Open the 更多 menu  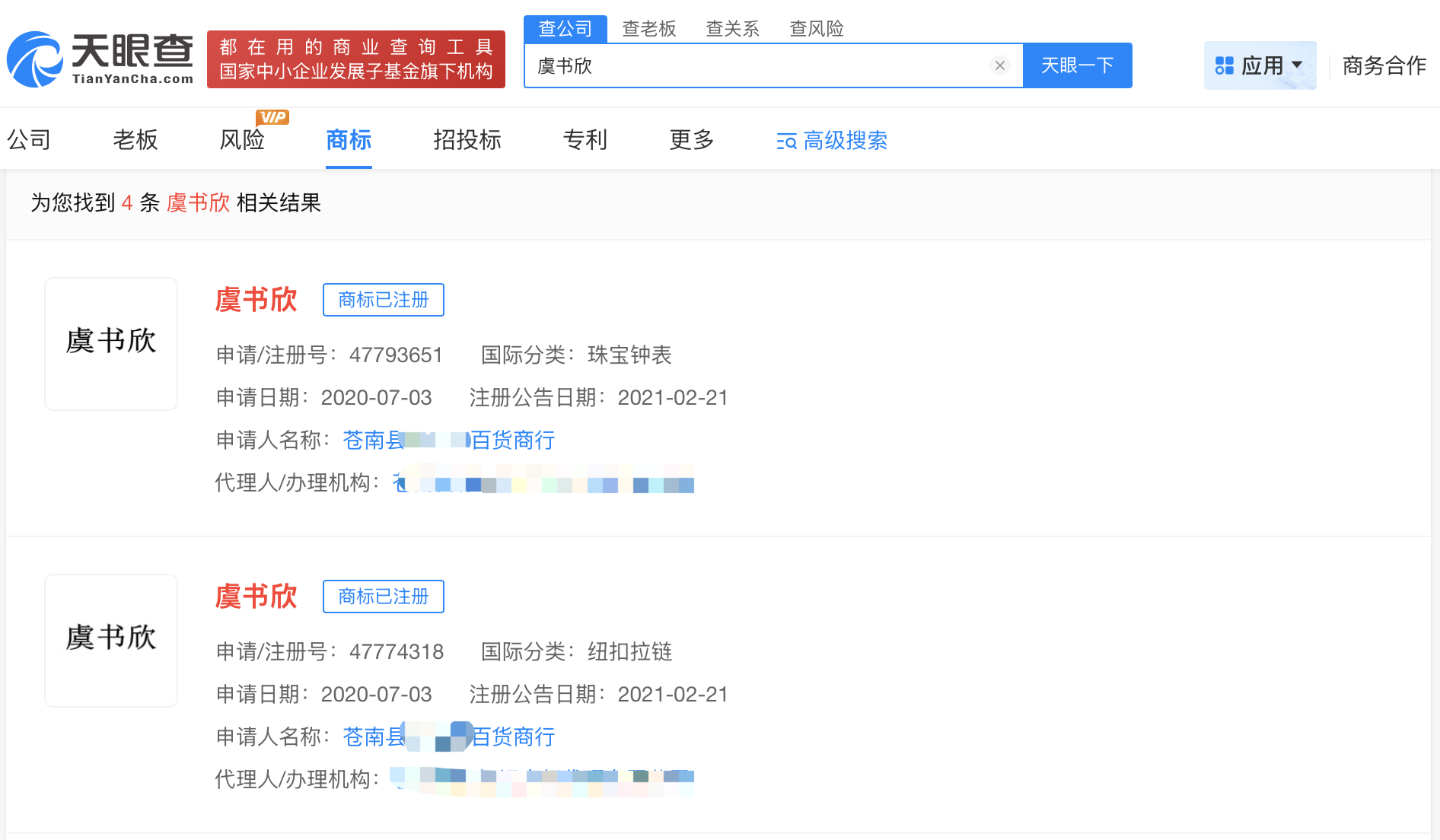(690, 141)
